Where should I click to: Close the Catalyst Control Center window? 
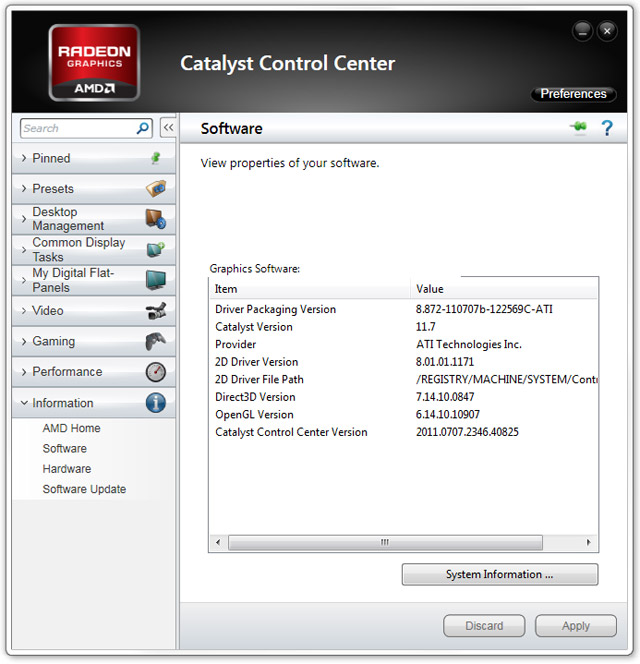[607, 31]
